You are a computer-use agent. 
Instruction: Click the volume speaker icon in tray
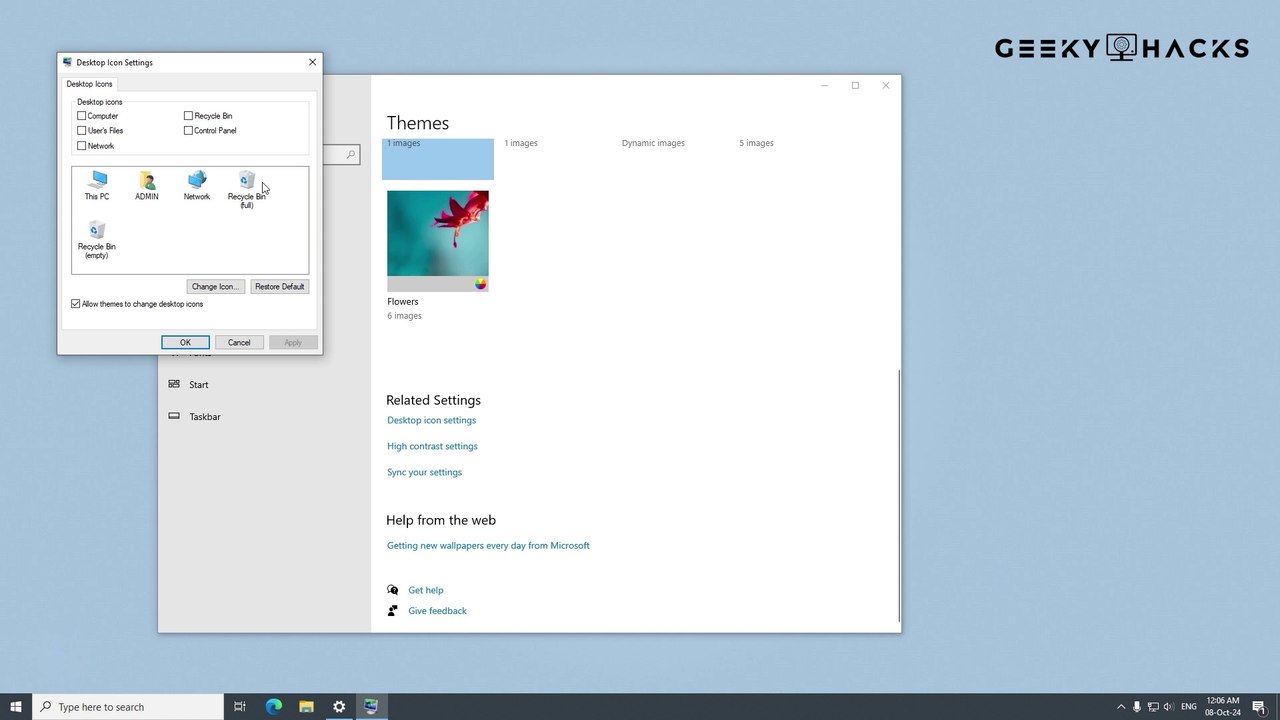pos(1168,707)
